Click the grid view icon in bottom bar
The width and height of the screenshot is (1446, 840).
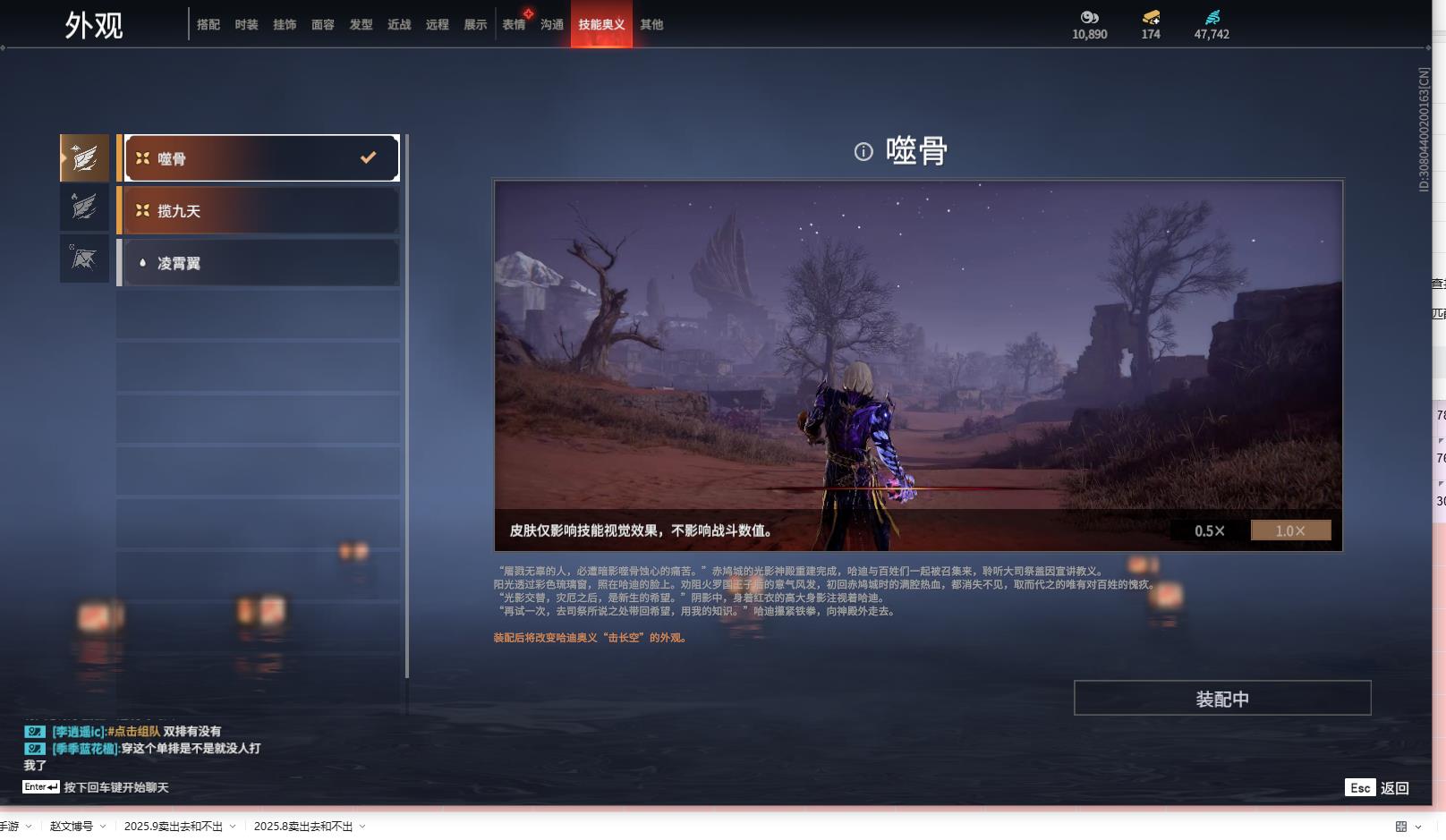(x=1401, y=827)
